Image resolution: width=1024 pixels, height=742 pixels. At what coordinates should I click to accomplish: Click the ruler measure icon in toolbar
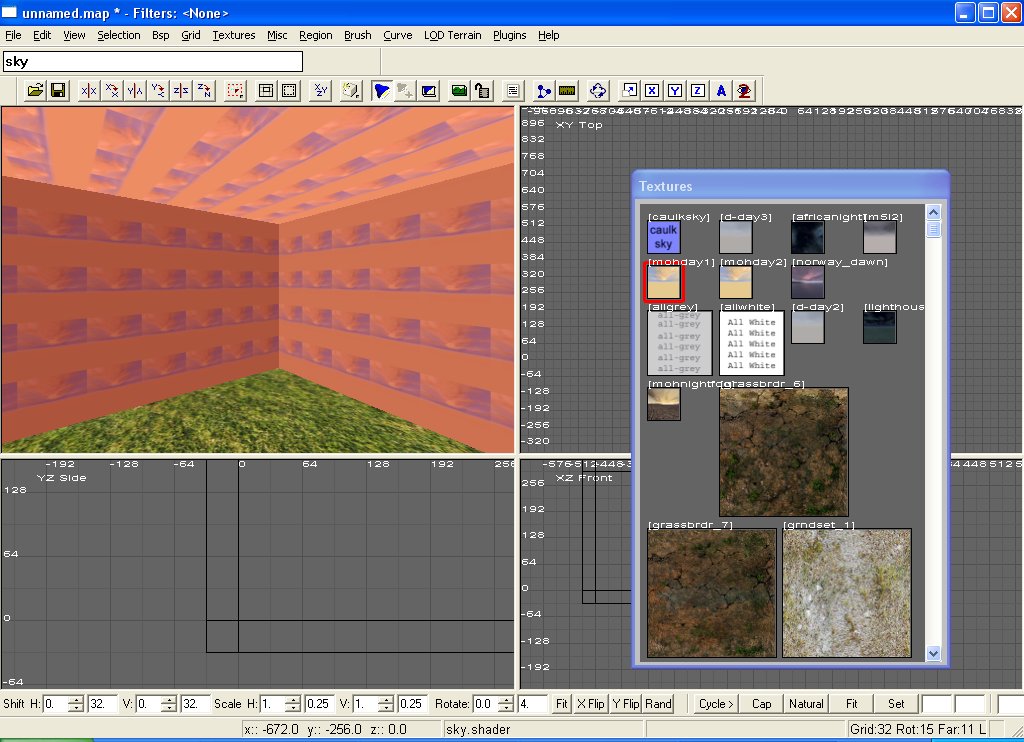tap(567, 91)
